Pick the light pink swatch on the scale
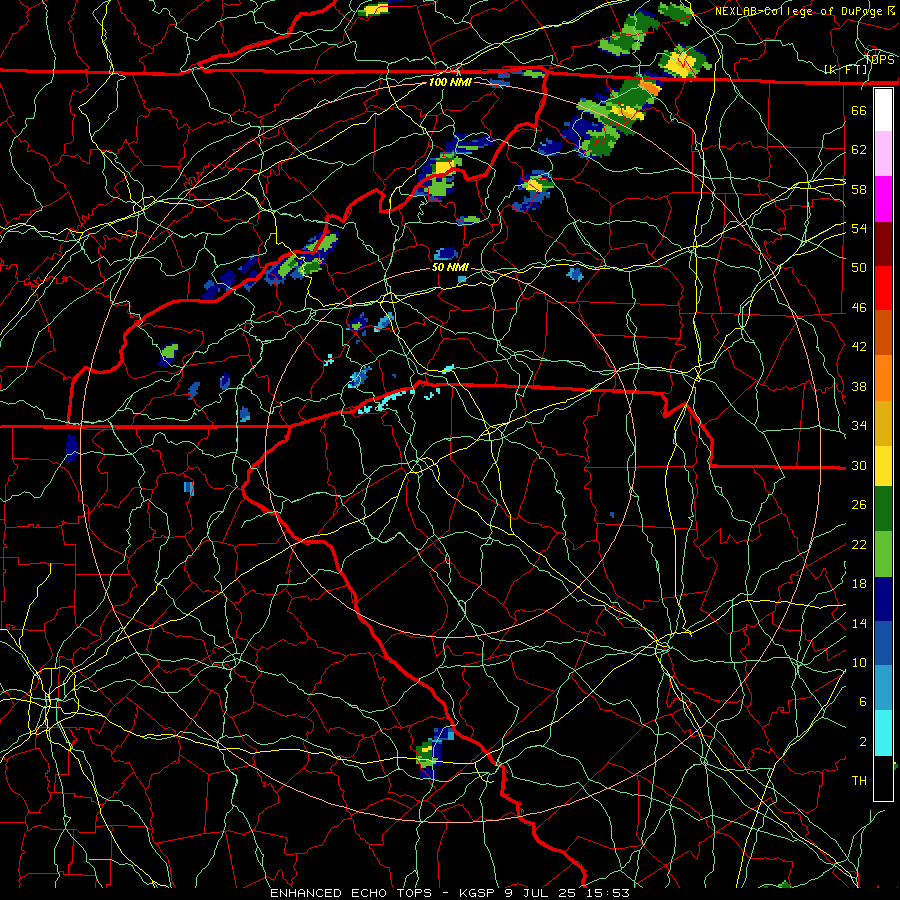The image size is (900, 900). pyautogui.click(x=883, y=154)
